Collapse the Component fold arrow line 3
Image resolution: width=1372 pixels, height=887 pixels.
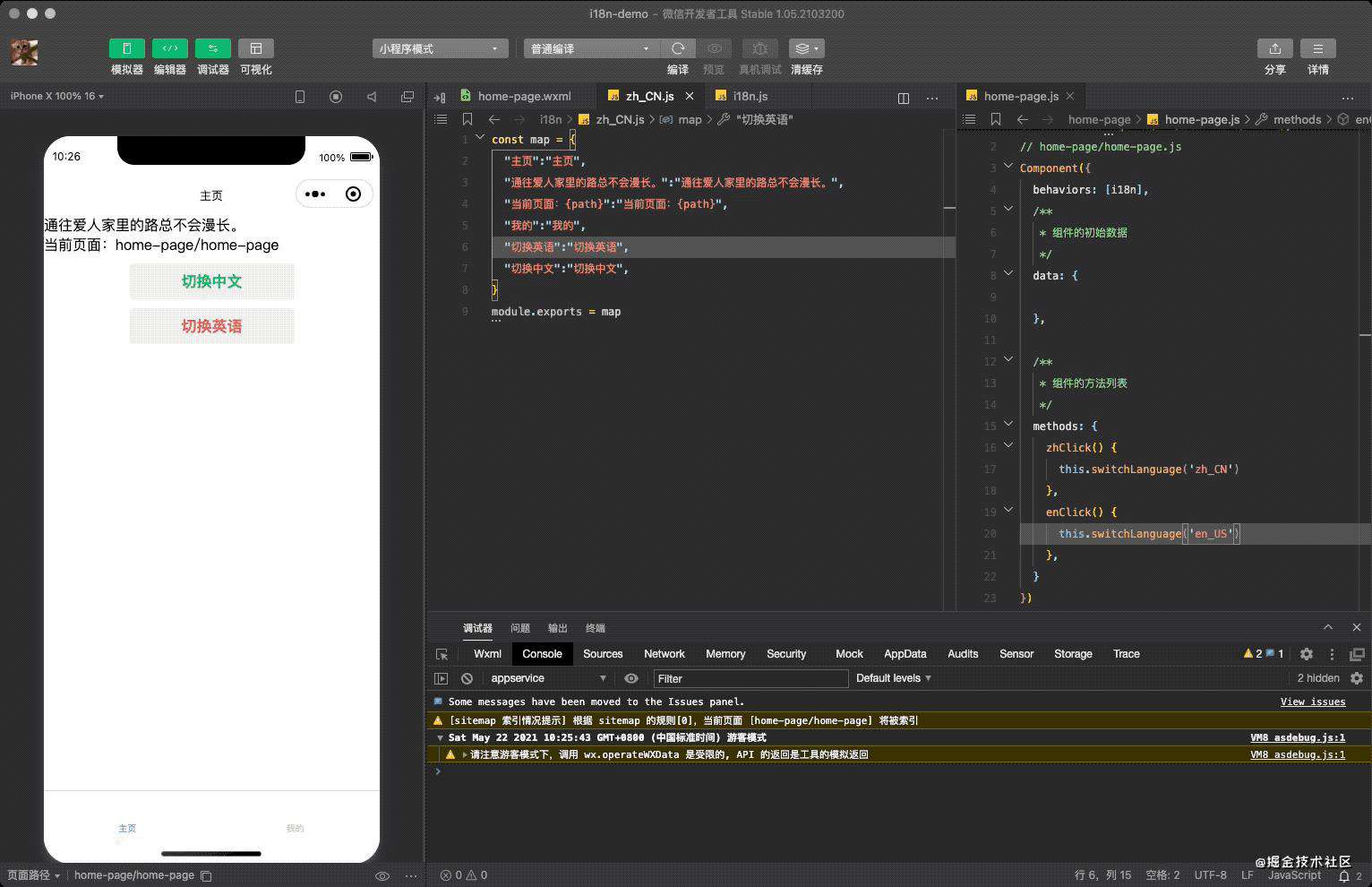pos(1008,167)
